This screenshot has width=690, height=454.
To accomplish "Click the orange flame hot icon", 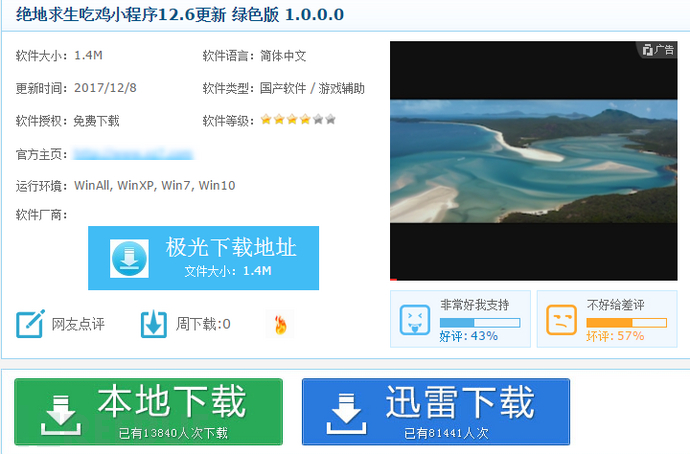I will coord(280,324).
